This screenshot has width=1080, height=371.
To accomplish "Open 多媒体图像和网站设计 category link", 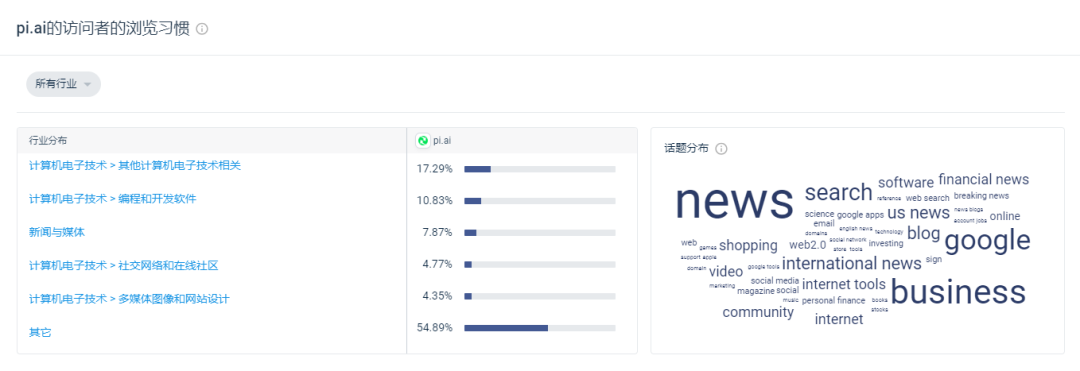I will (129, 299).
